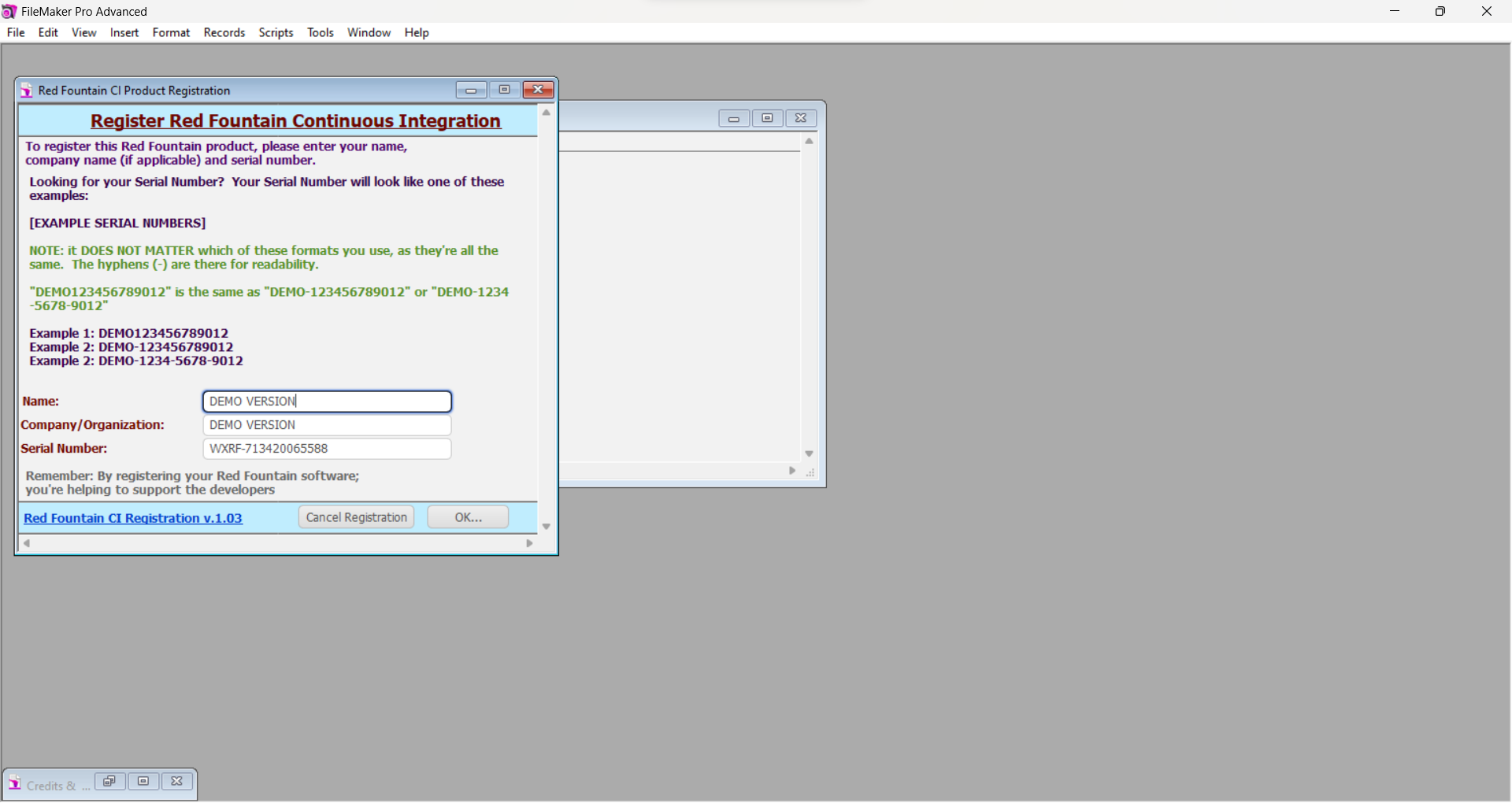Minimize the Red Fountain registration window

(x=472, y=90)
